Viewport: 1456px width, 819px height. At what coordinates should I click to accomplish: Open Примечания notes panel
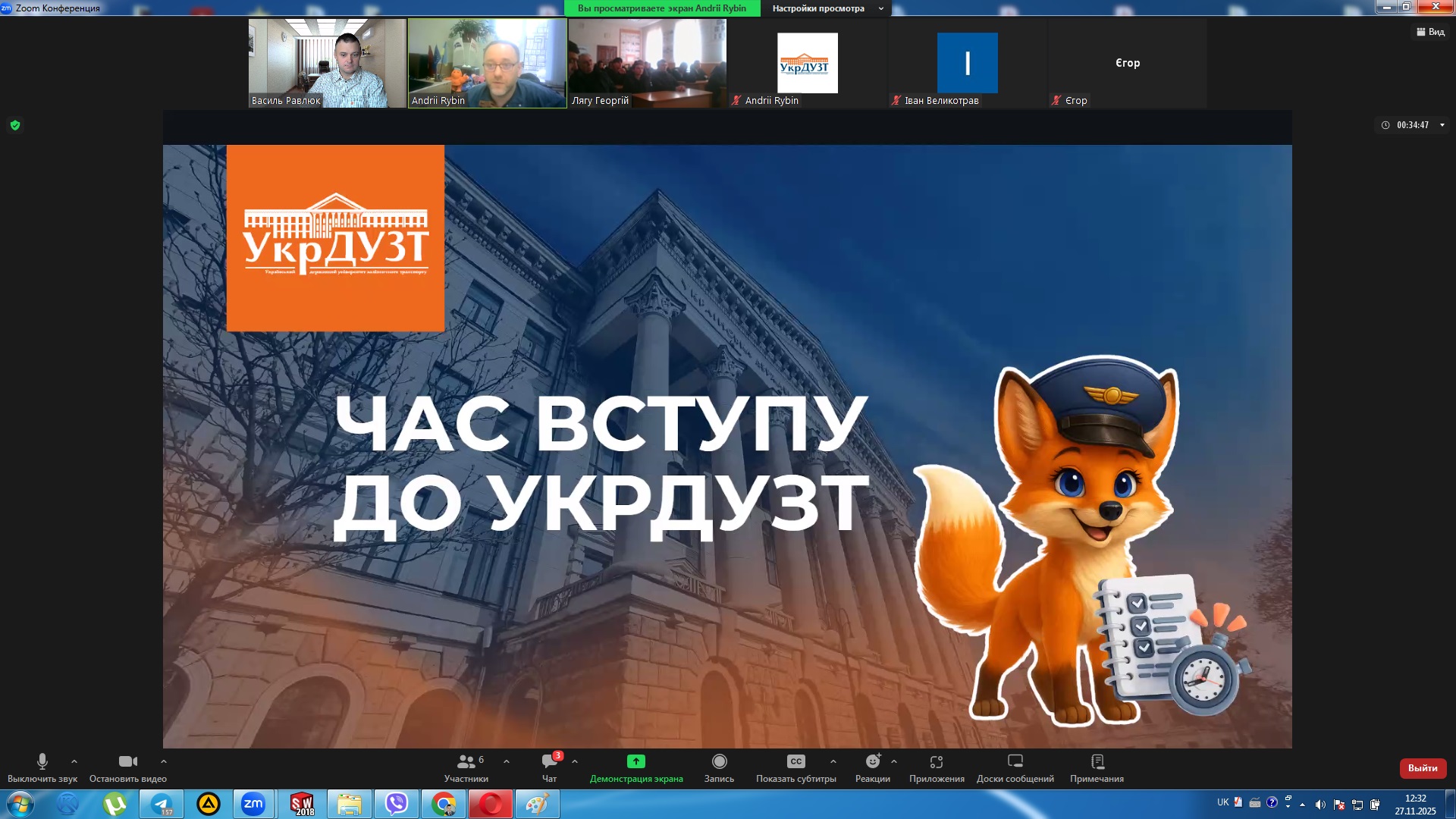point(1097,766)
